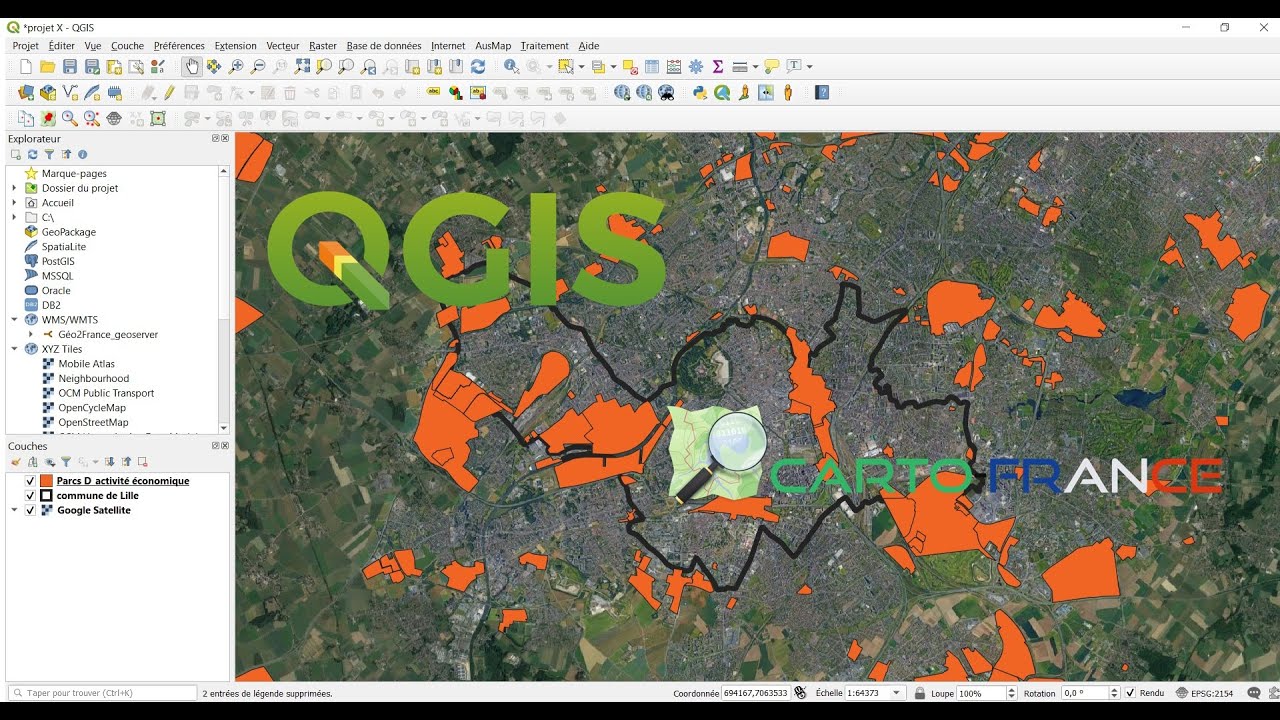Image resolution: width=1280 pixels, height=720 pixels.
Task: Click the Rotation value field
Action: (1084, 693)
